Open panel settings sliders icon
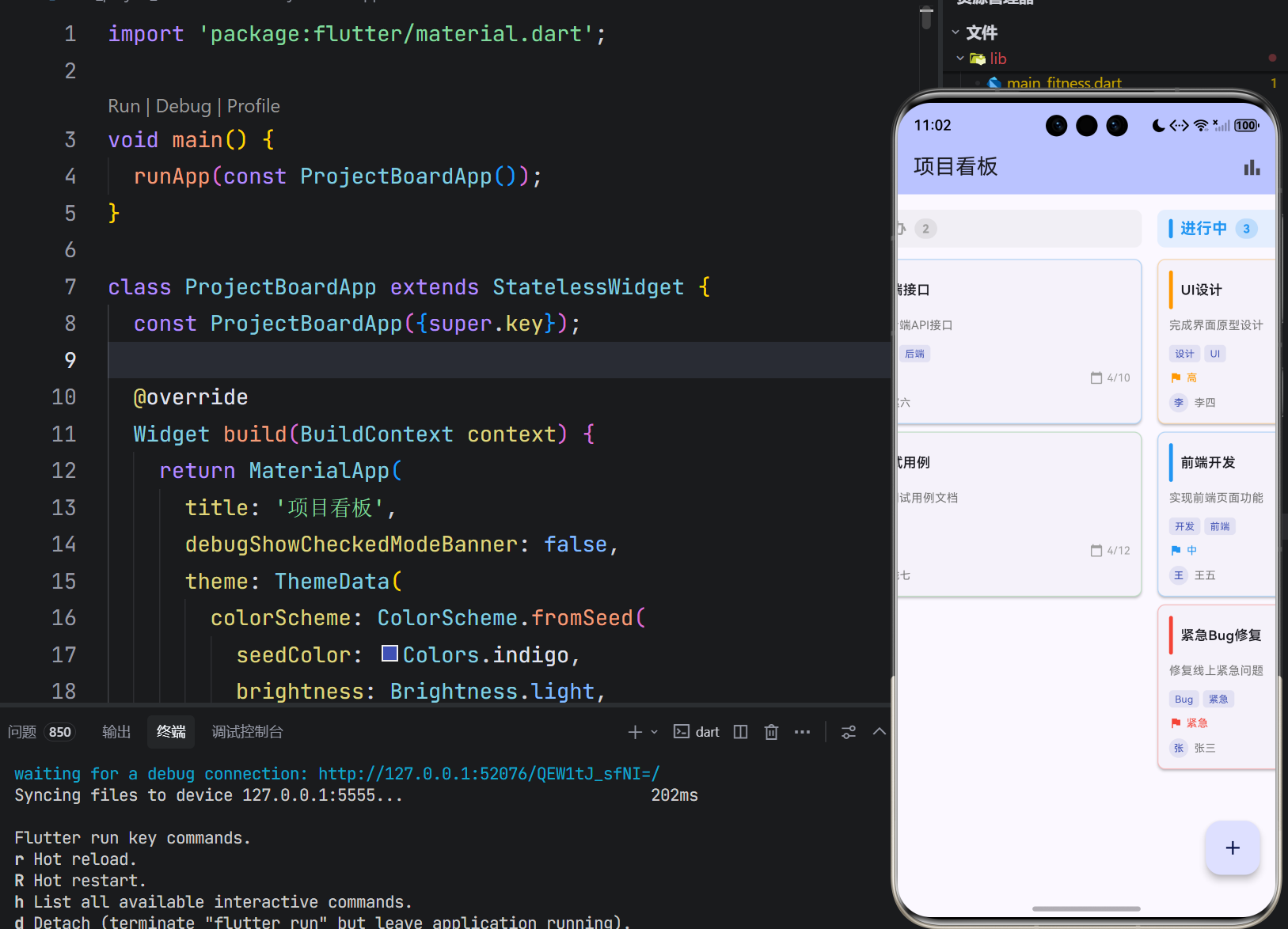 coord(849,732)
